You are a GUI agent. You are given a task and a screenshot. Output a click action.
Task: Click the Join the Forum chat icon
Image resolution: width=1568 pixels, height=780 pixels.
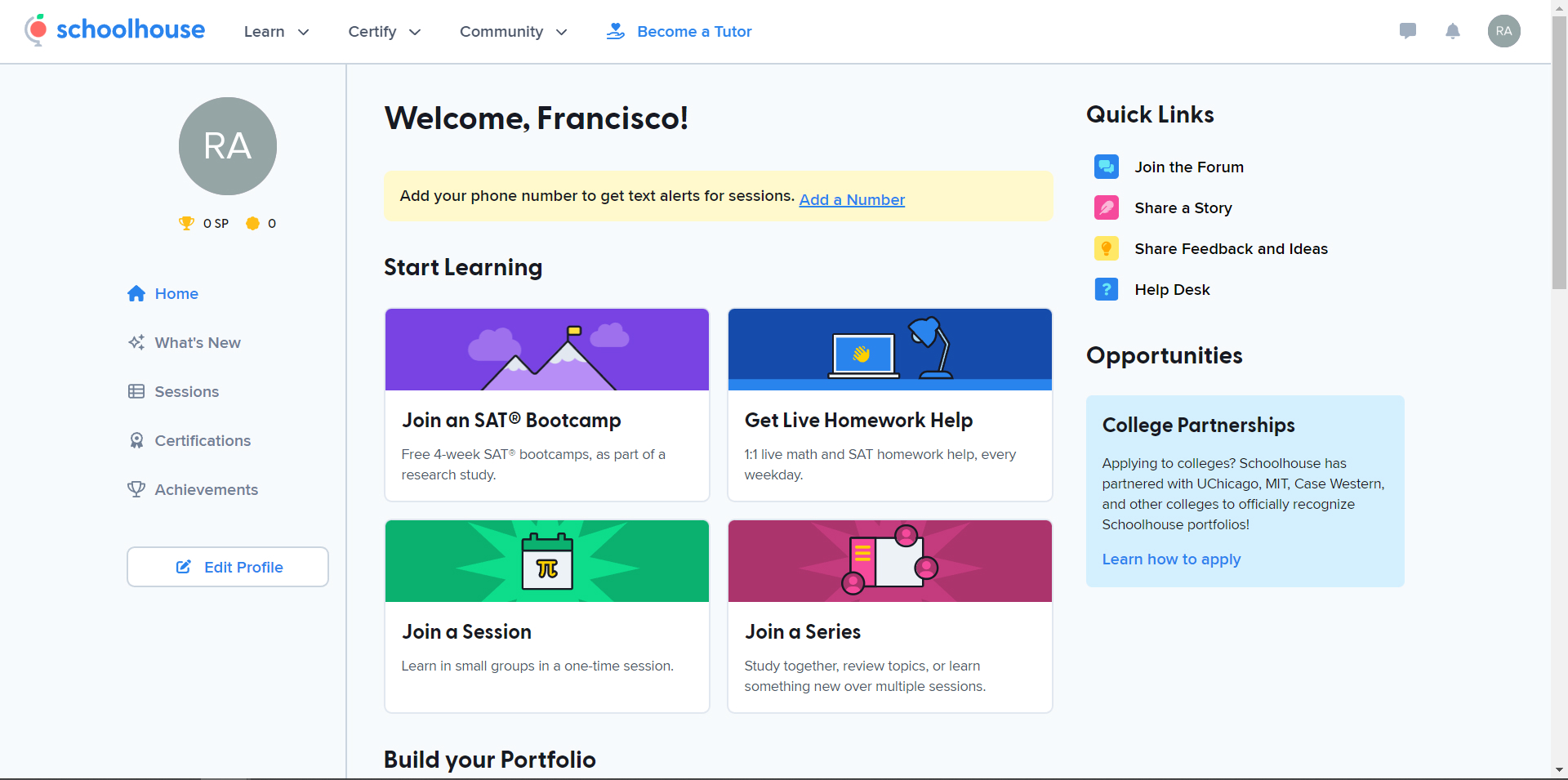1107,167
